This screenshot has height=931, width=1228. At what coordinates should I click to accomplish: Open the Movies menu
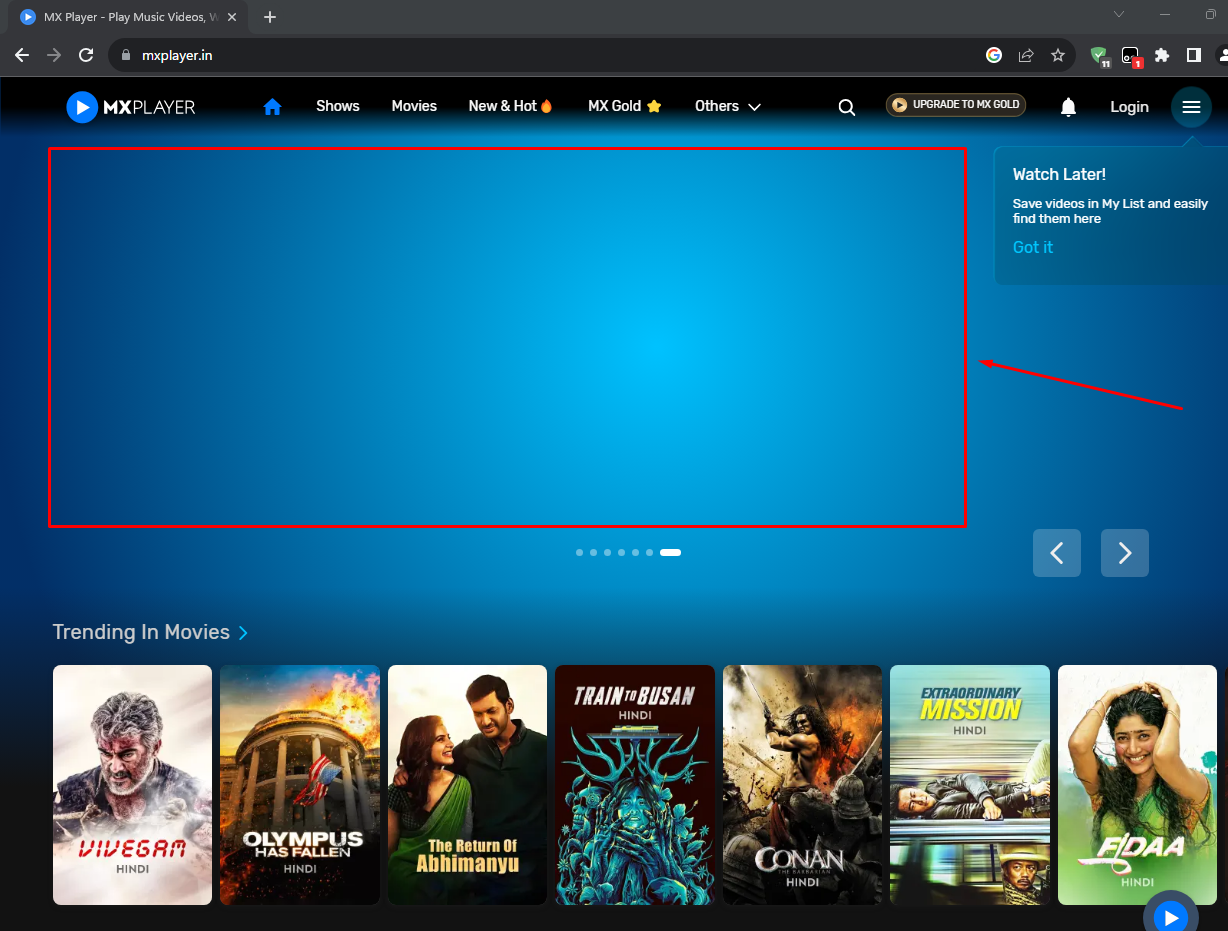click(414, 106)
